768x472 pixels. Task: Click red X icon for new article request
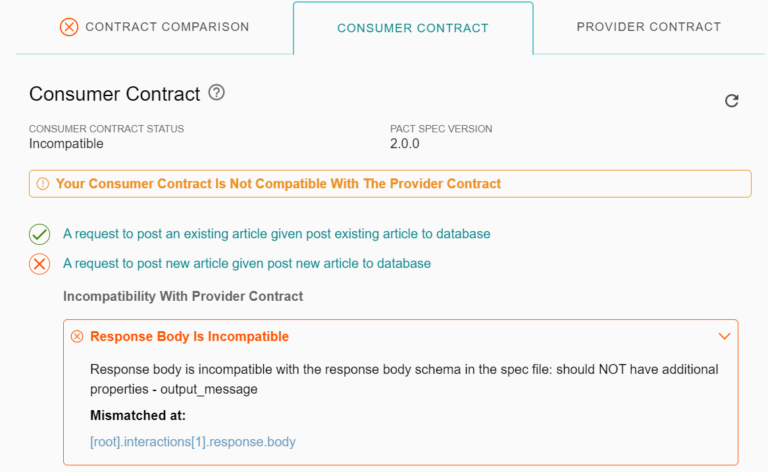click(x=39, y=264)
